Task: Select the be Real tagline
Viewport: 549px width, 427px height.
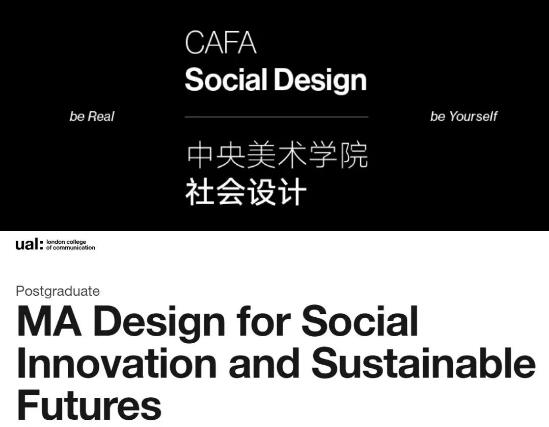Action: click(92, 116)
